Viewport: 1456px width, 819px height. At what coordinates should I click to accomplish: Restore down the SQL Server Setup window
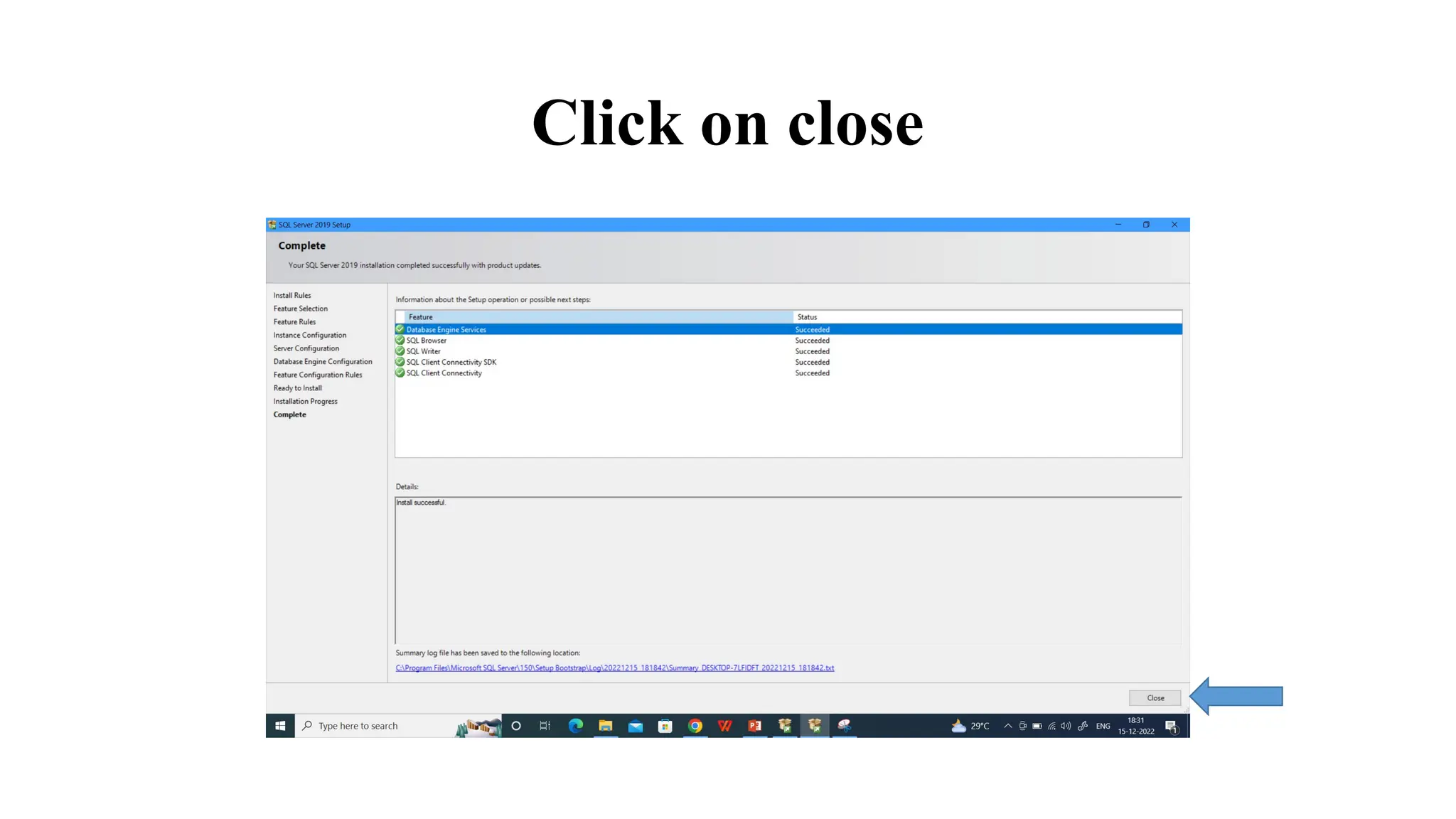click(1146, 225)
